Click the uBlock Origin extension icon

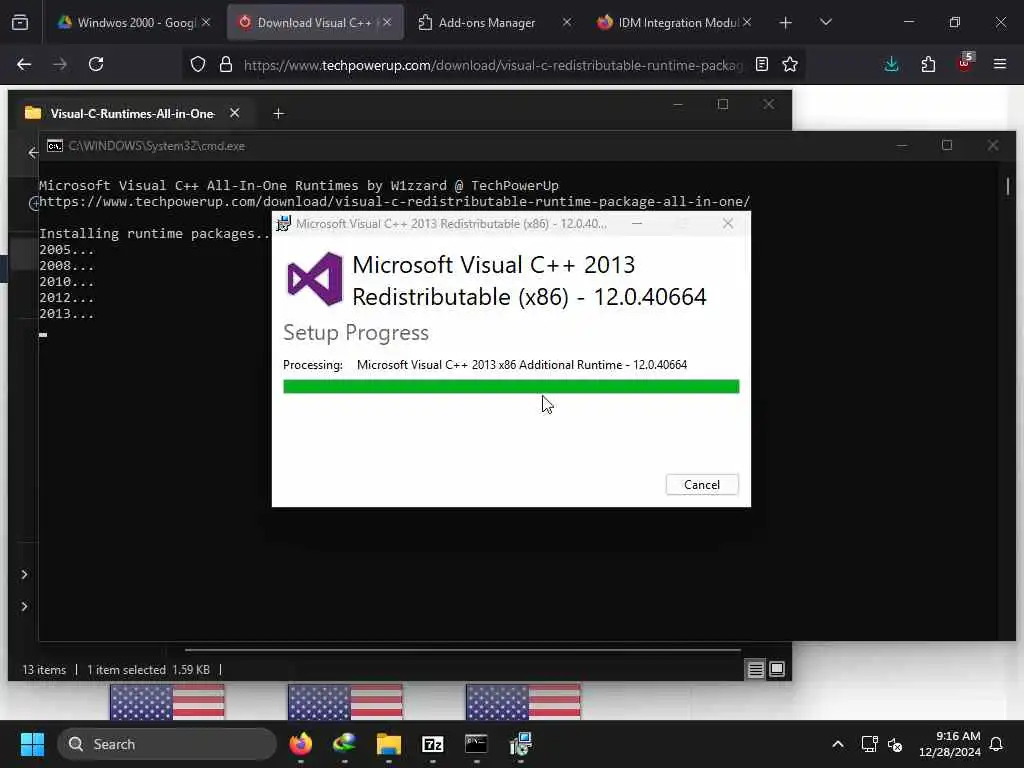(965, 63)
